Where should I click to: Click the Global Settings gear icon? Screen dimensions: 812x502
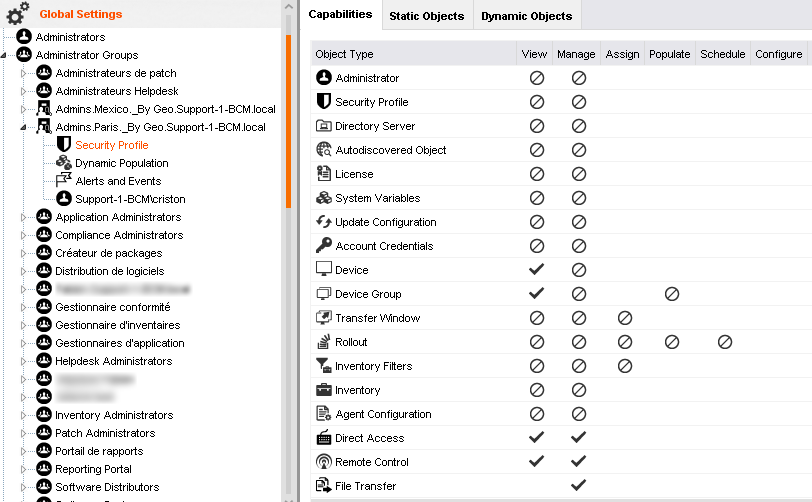17,13
